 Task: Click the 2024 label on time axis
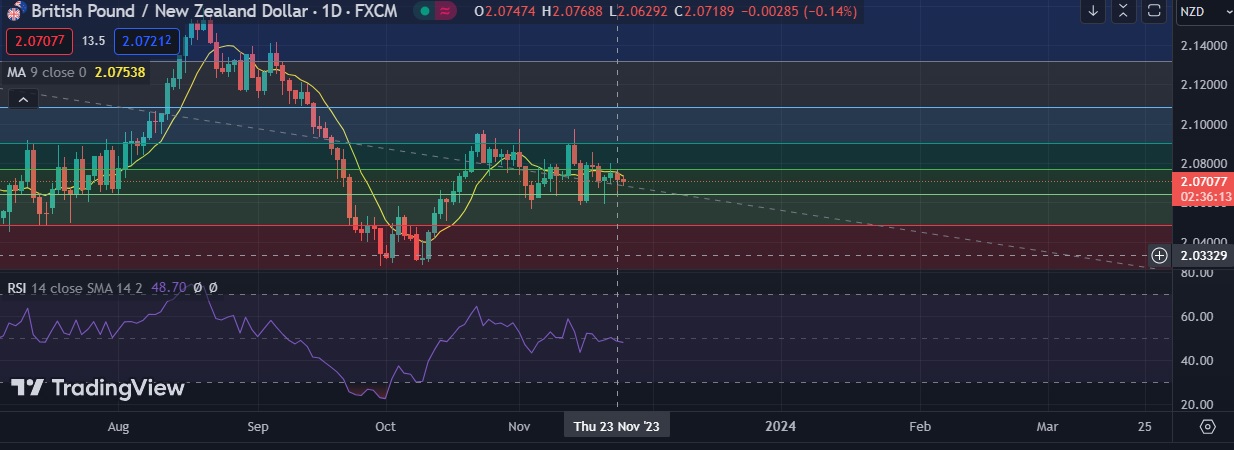(x=780, y=426)
